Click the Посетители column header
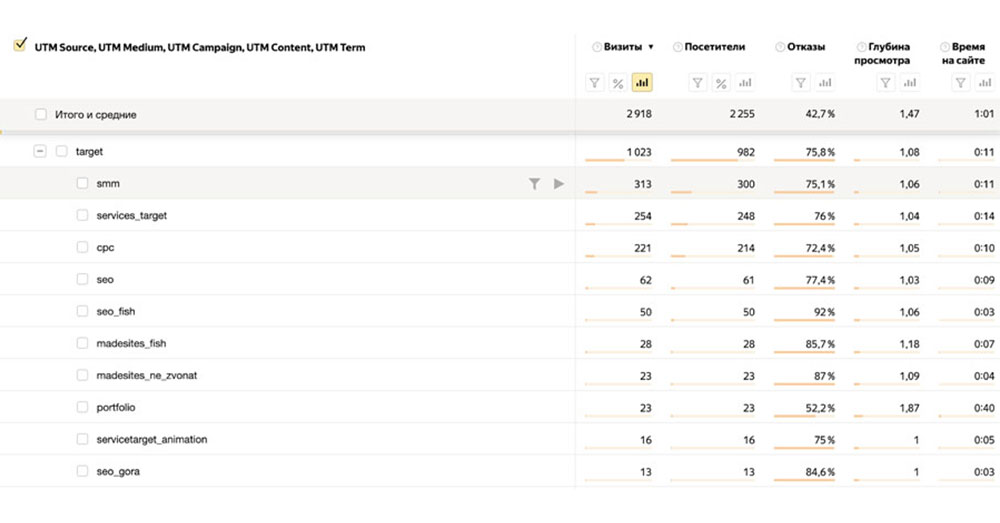1000x523 pixels. point(715,47)
